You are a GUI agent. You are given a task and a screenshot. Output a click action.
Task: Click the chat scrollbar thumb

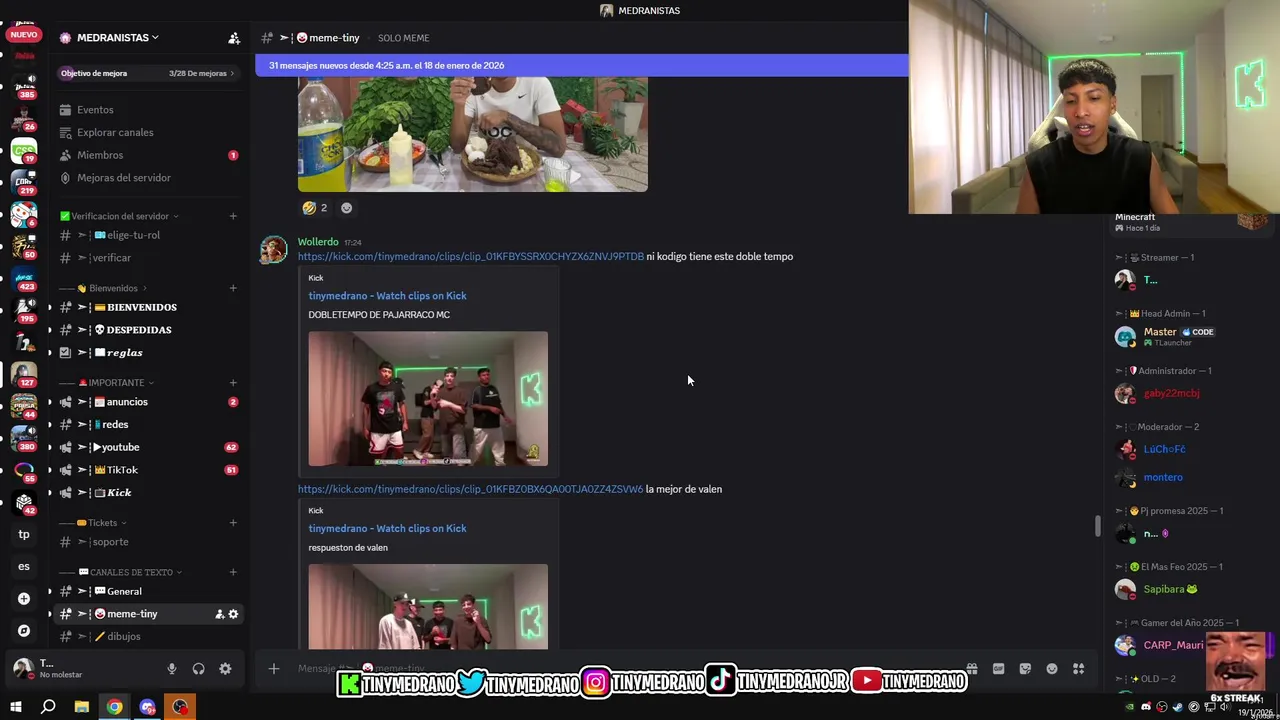tap(1097, 527)
